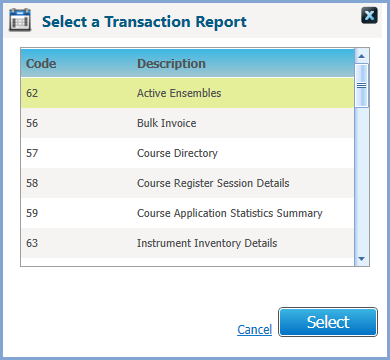Click the Cancel link
Viewport: 390px width, 360px height.
tap(254, 329)
